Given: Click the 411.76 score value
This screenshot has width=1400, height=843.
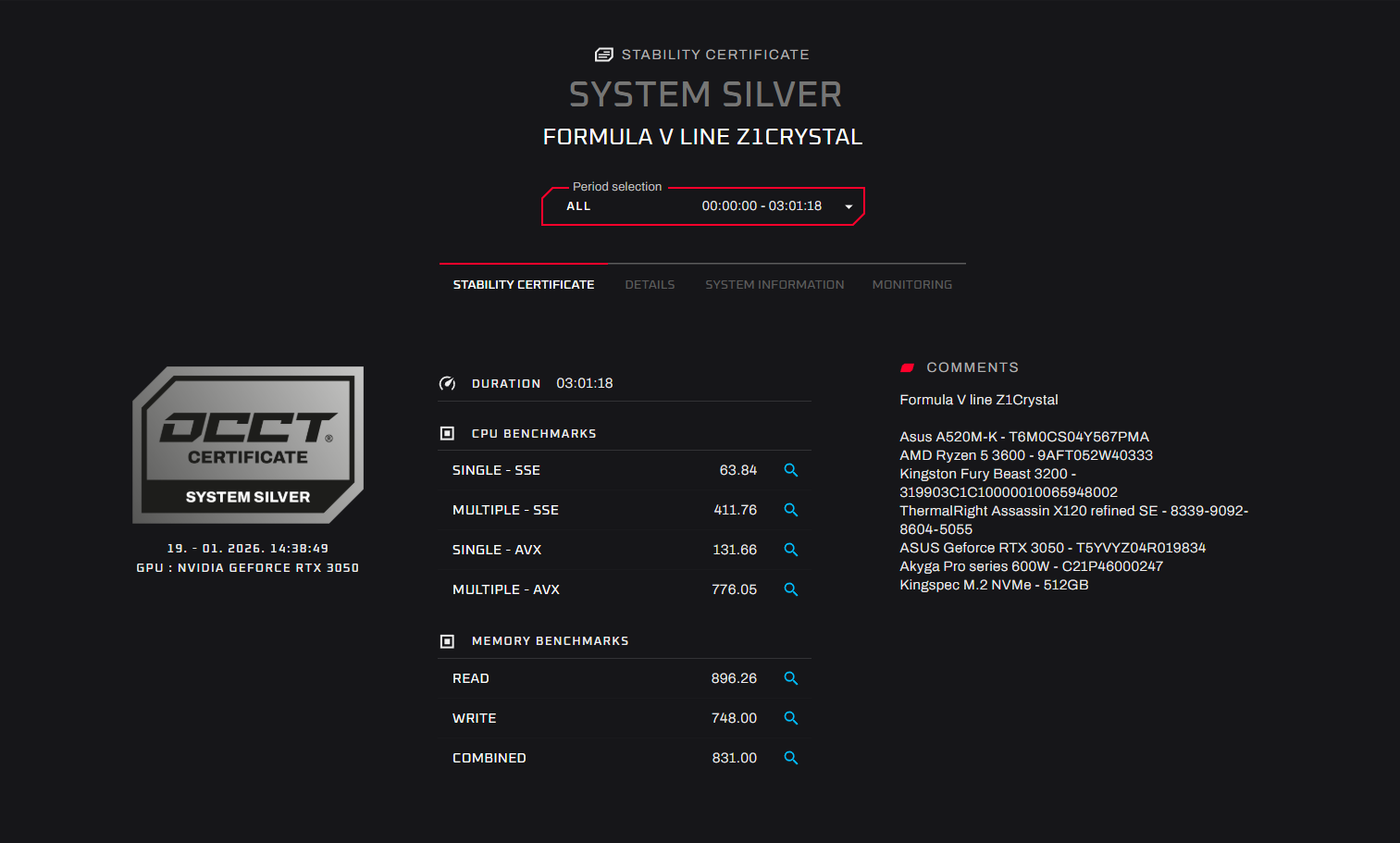Looking at the screenshot, I should click(x=736, y=510).
